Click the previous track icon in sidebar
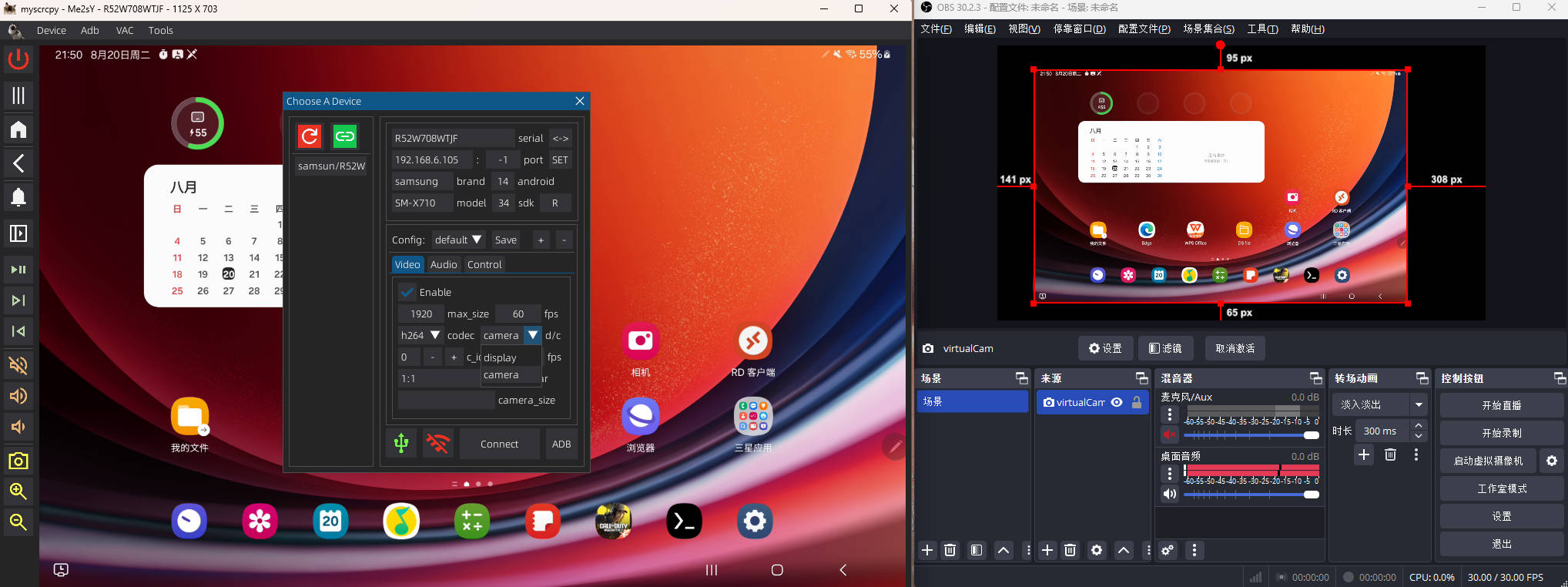 [x=18, y=331]
